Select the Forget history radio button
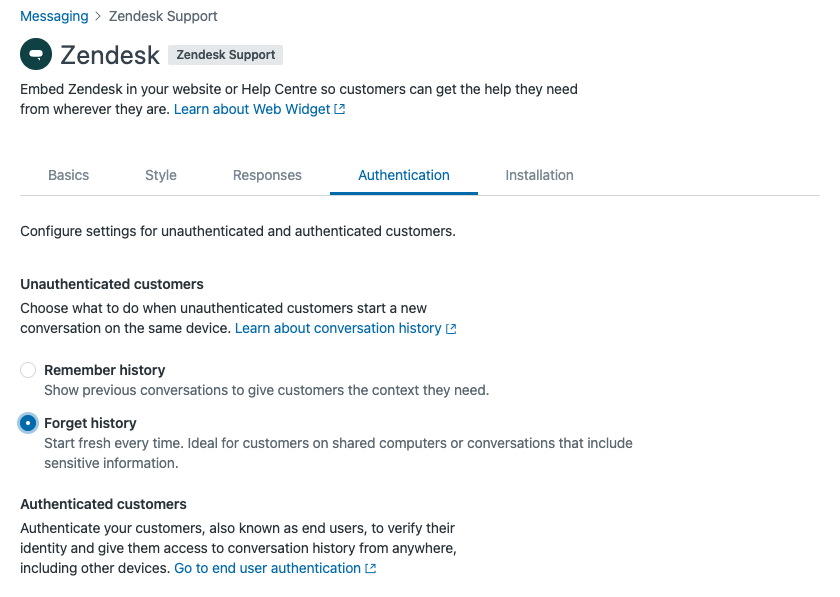This screenshot has width=840, height=597. click(x=28, y=423)
